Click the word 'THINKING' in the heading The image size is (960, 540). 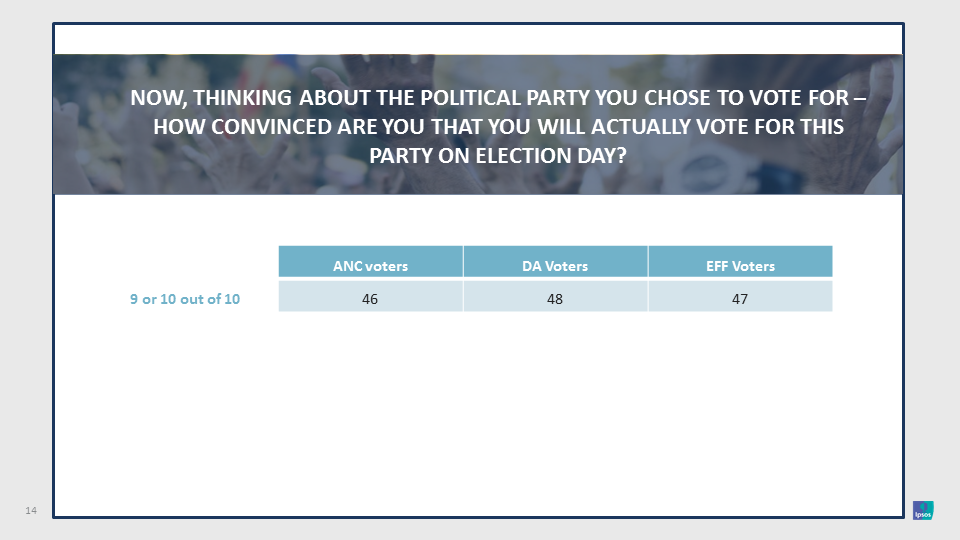(x=243, y=98)
